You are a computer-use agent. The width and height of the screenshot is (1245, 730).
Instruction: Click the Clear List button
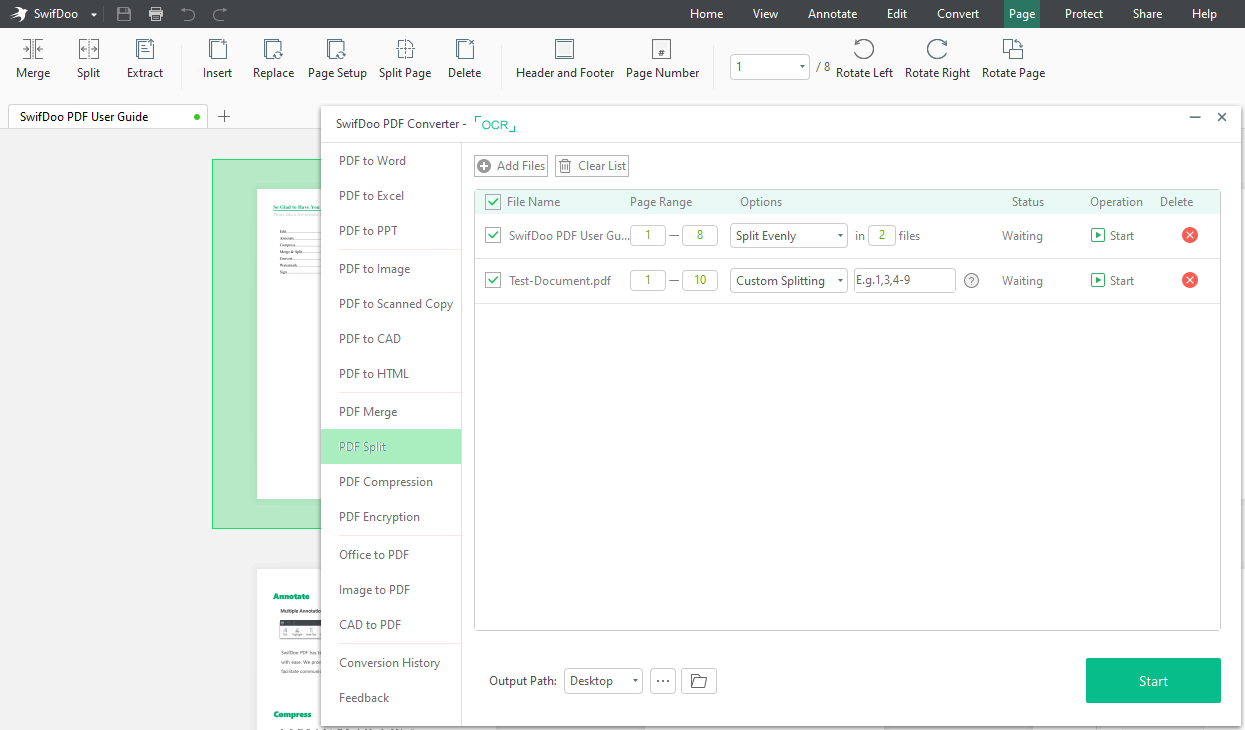coord(592,166)
